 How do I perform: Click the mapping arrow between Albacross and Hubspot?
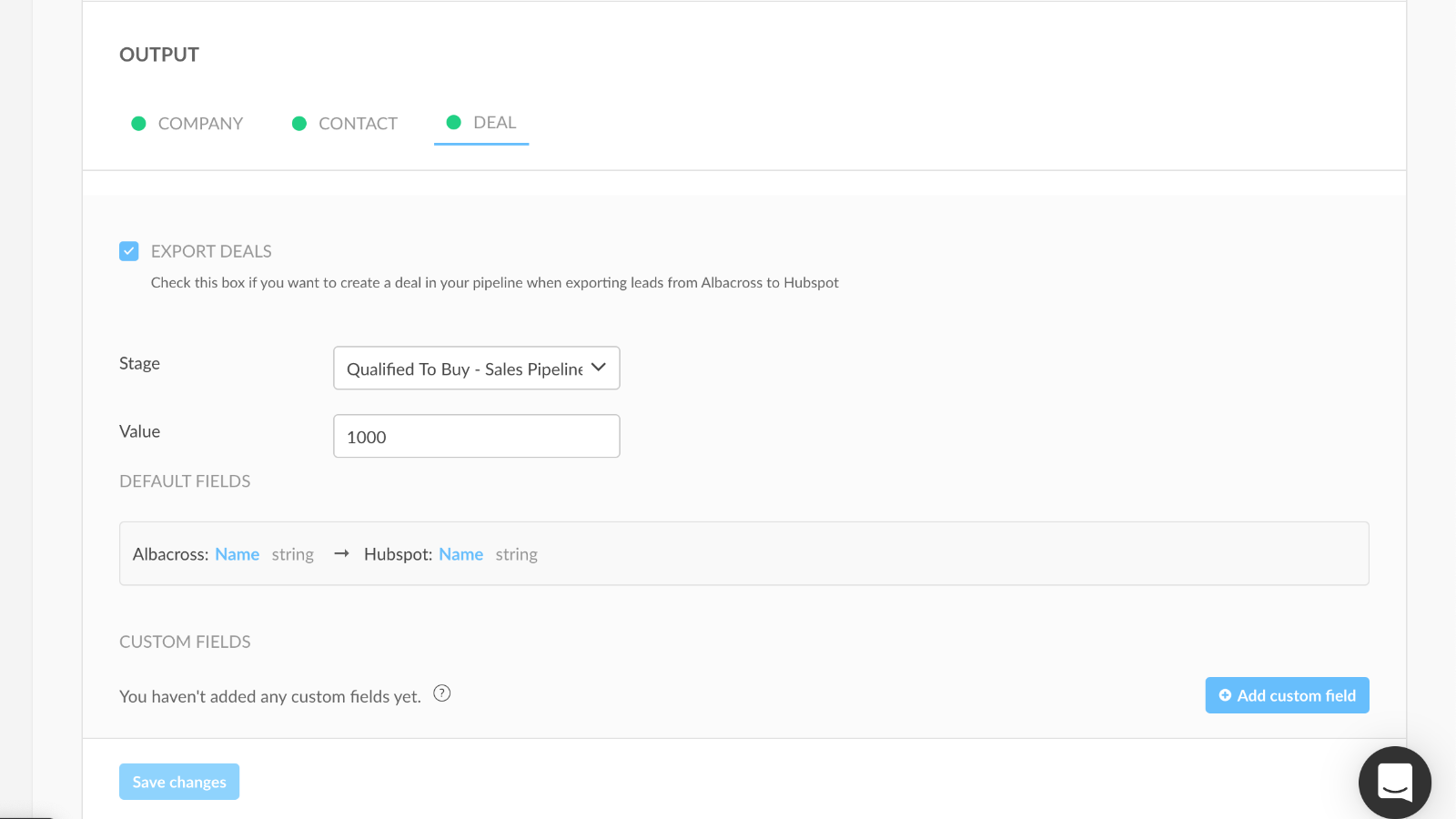(x=341, y=554)
